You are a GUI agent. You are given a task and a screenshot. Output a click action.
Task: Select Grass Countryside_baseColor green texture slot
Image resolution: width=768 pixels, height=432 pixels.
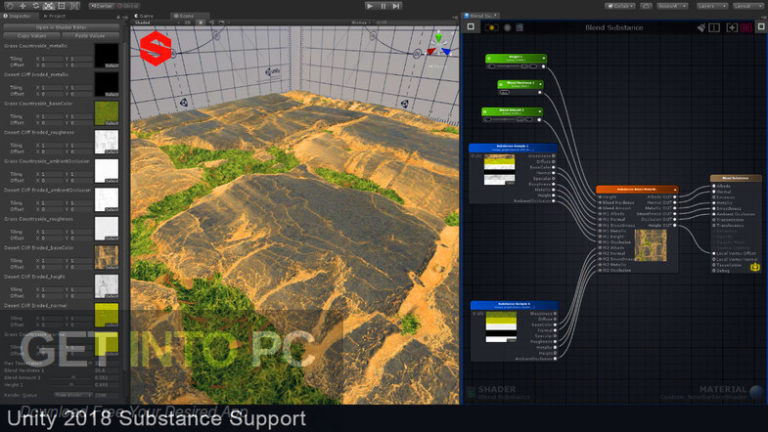click(x=106, y=113)
